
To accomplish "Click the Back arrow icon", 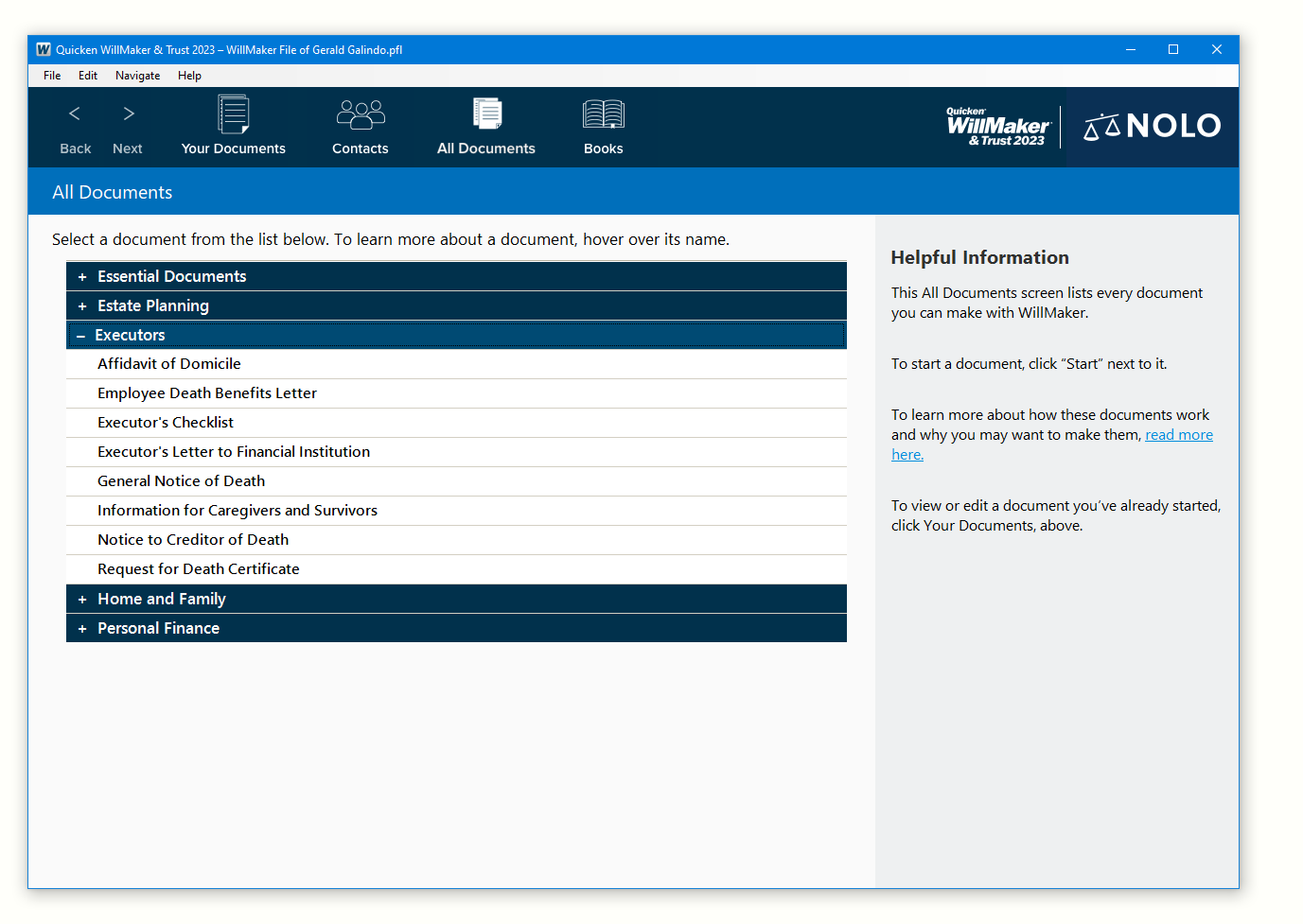I will click(x=75, y=114).
